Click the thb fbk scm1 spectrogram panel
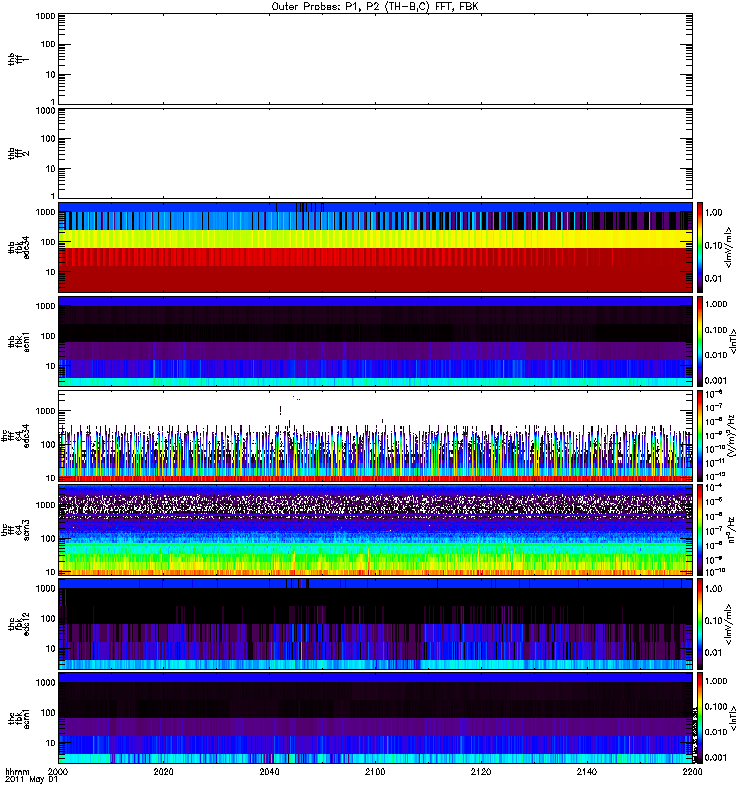Viewport: 750px width, 800px height. [375, 341]
